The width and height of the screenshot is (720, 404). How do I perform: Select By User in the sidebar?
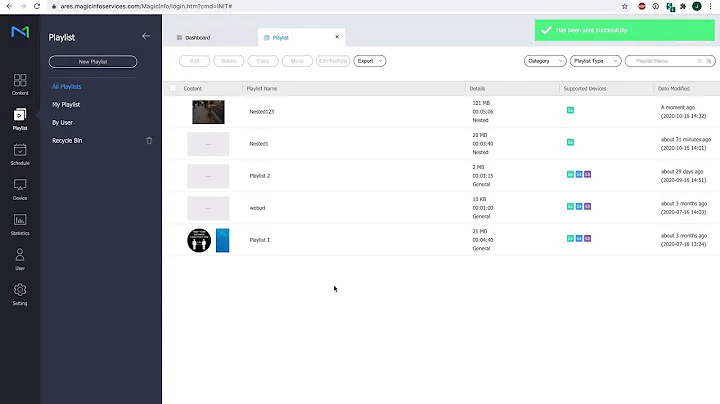(x=62, y=123)
